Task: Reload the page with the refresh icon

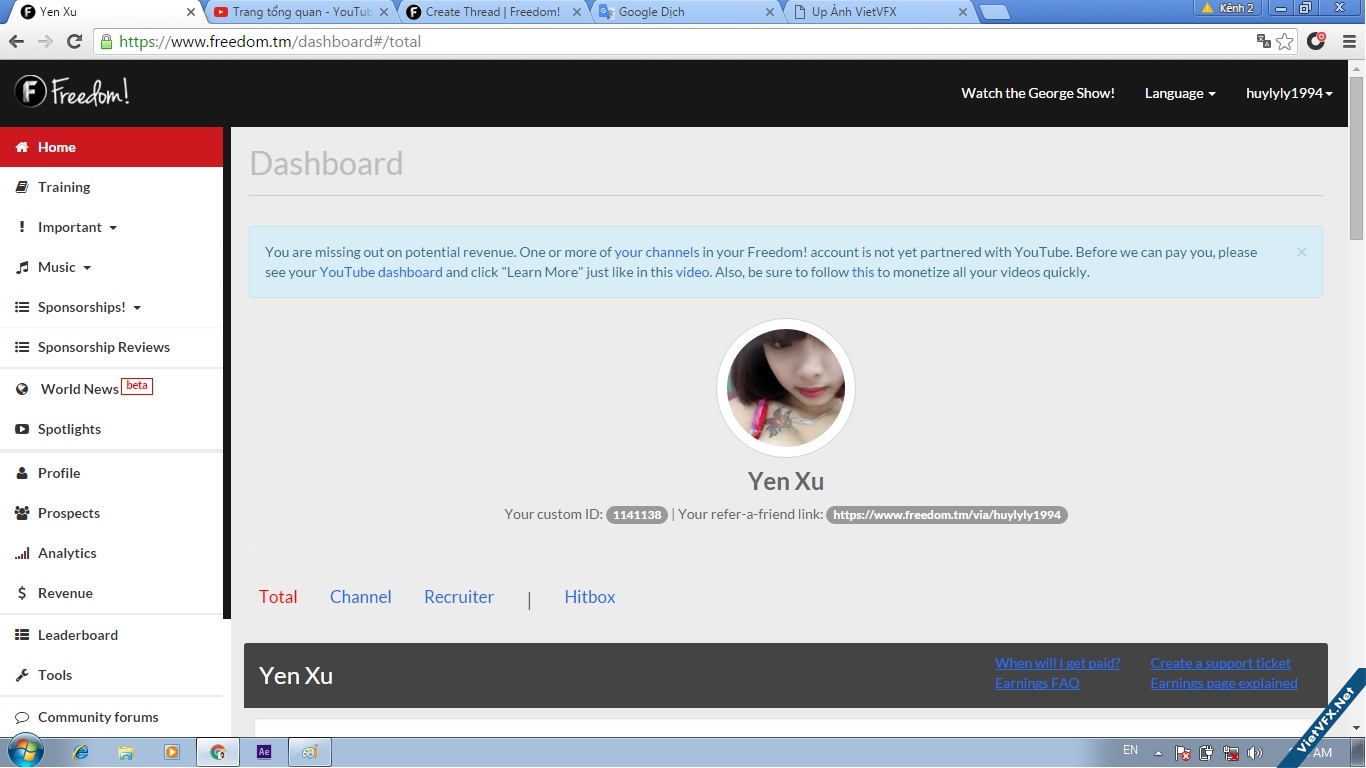Action: (74, 41)
